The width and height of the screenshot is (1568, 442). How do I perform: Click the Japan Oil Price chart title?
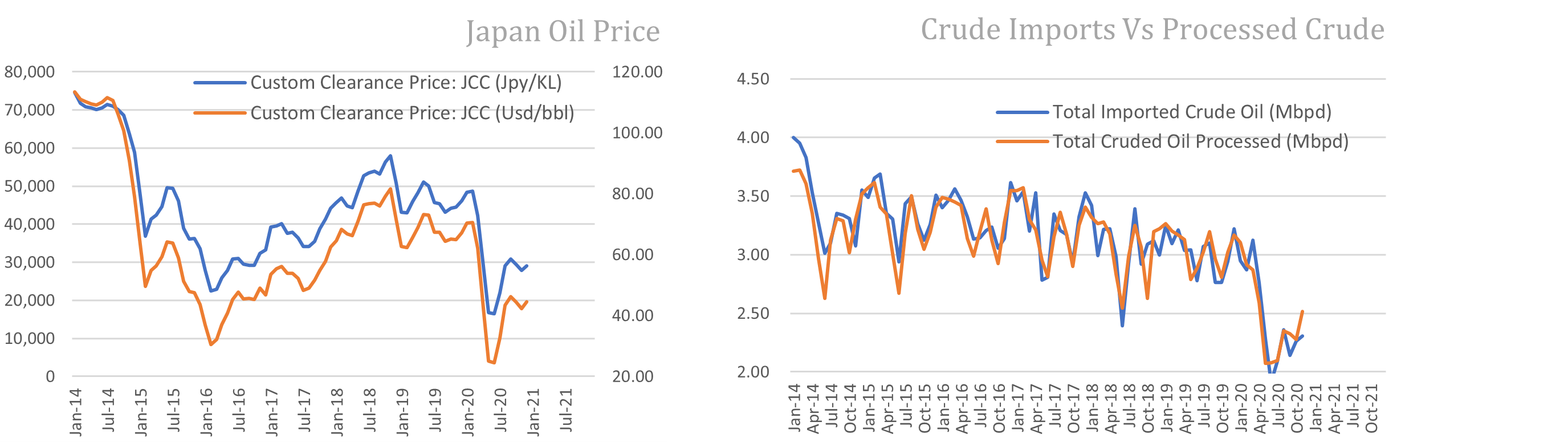pyautogui.click(x=563, y=32)
